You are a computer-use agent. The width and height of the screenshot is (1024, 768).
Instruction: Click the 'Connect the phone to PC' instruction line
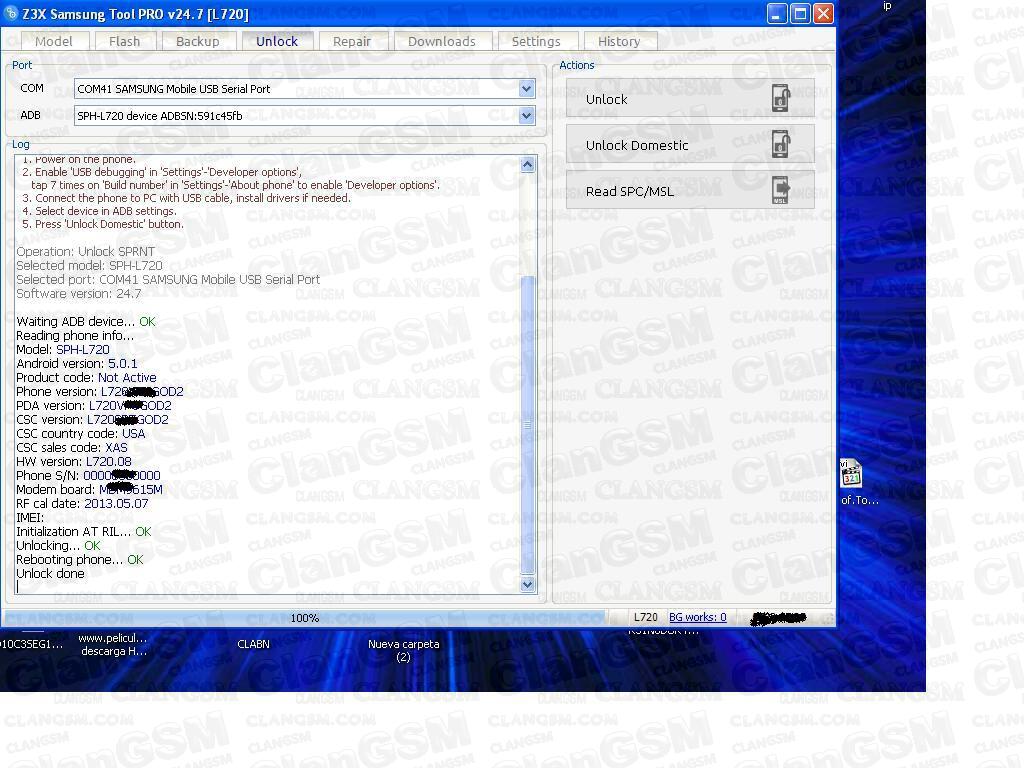point(186,198)
